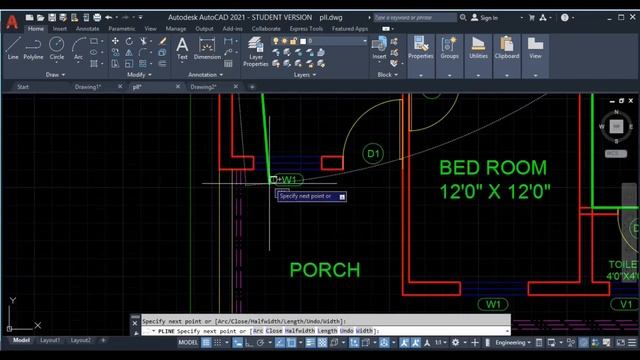Open the Drawing1 file tab
The height and width of the screenshot is (360, 640).
(88, 87)
